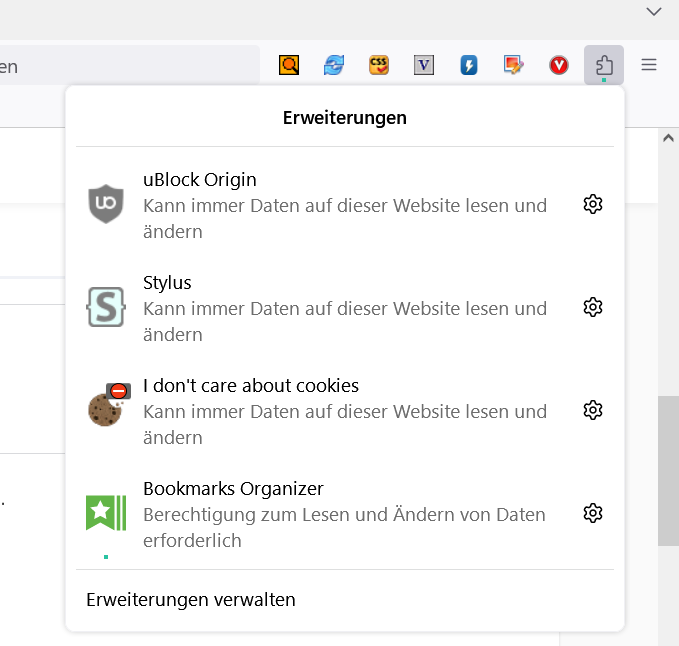Viewport: 679px width, 646px height.
Task: Click the page's vertical scrollbar thumb
Action: 668,470
